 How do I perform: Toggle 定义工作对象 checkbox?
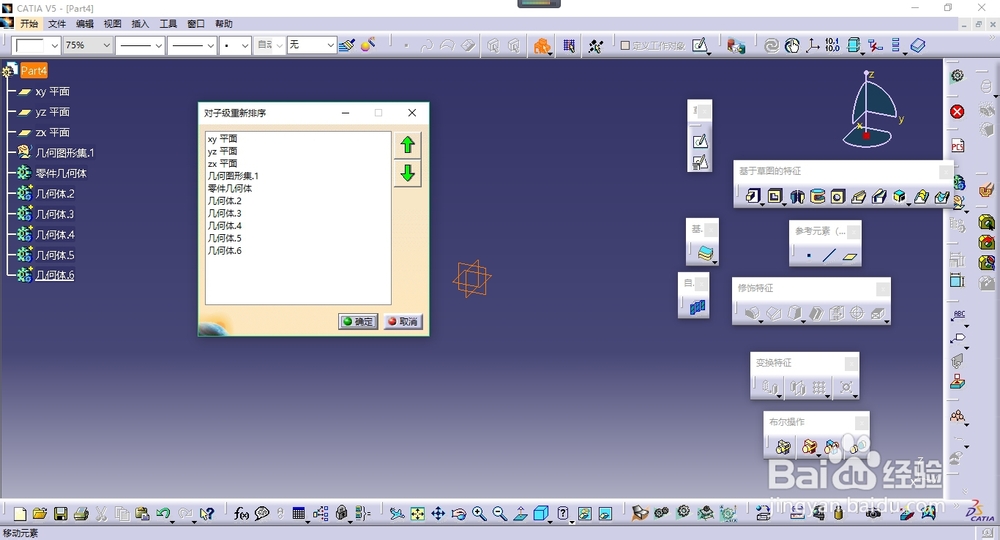[x=625, y=45]
